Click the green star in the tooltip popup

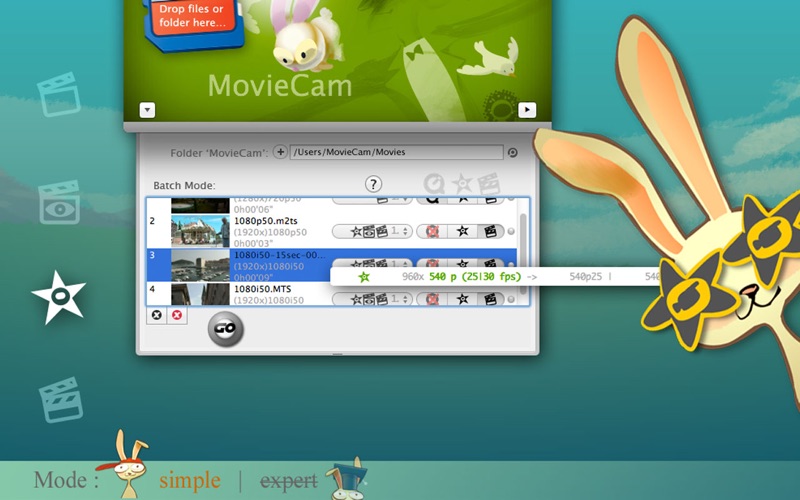click(364, 277)
